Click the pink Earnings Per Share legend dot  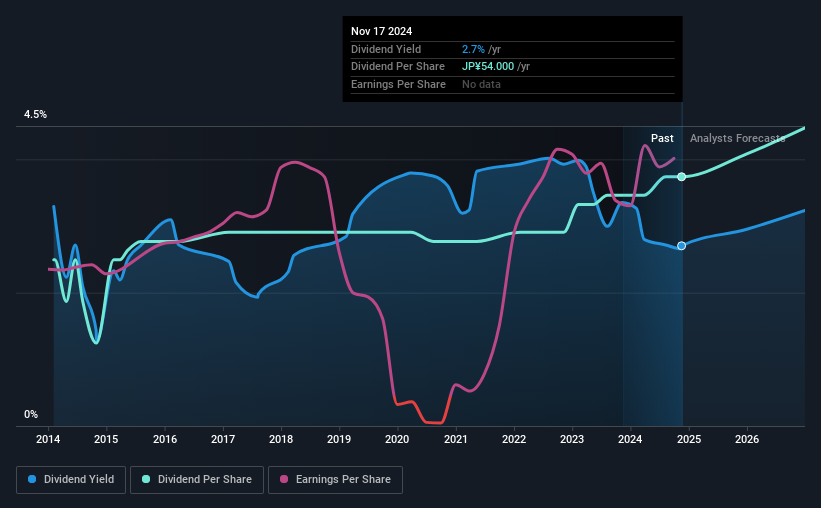coord(284,479)
